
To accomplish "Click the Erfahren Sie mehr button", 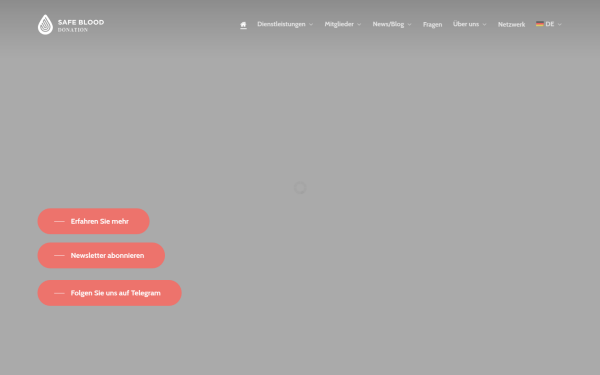I will point(93,221).
